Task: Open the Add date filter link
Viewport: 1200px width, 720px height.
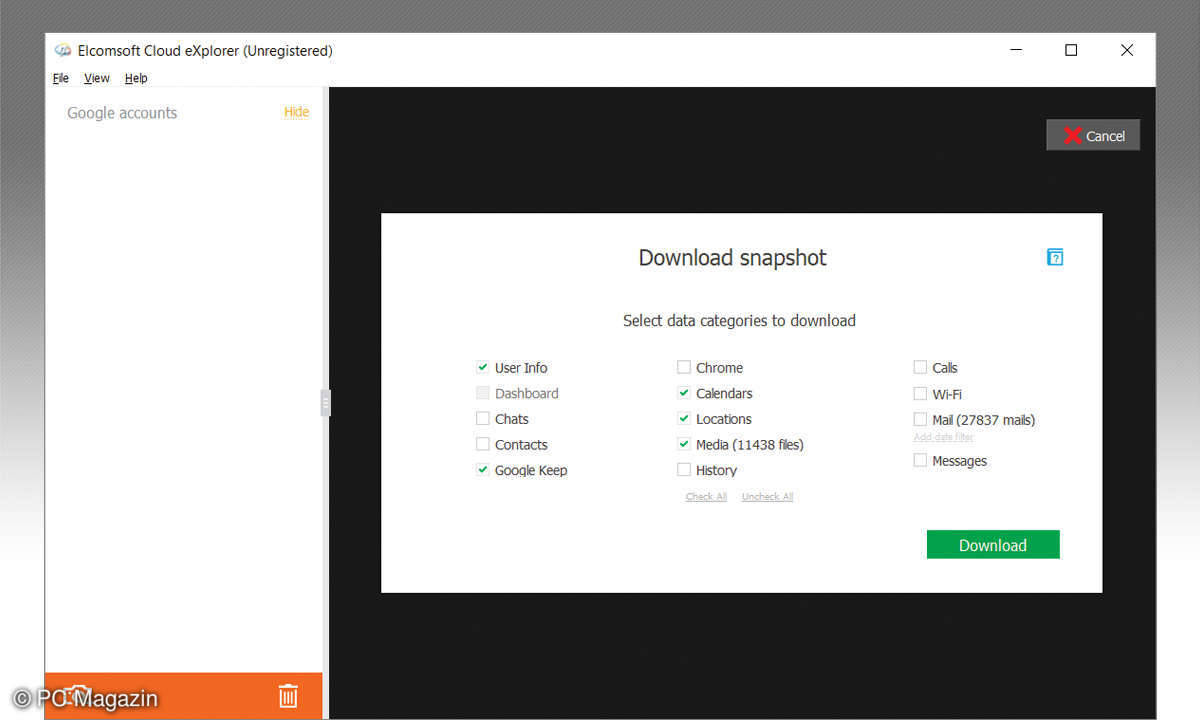Action: 943,437
